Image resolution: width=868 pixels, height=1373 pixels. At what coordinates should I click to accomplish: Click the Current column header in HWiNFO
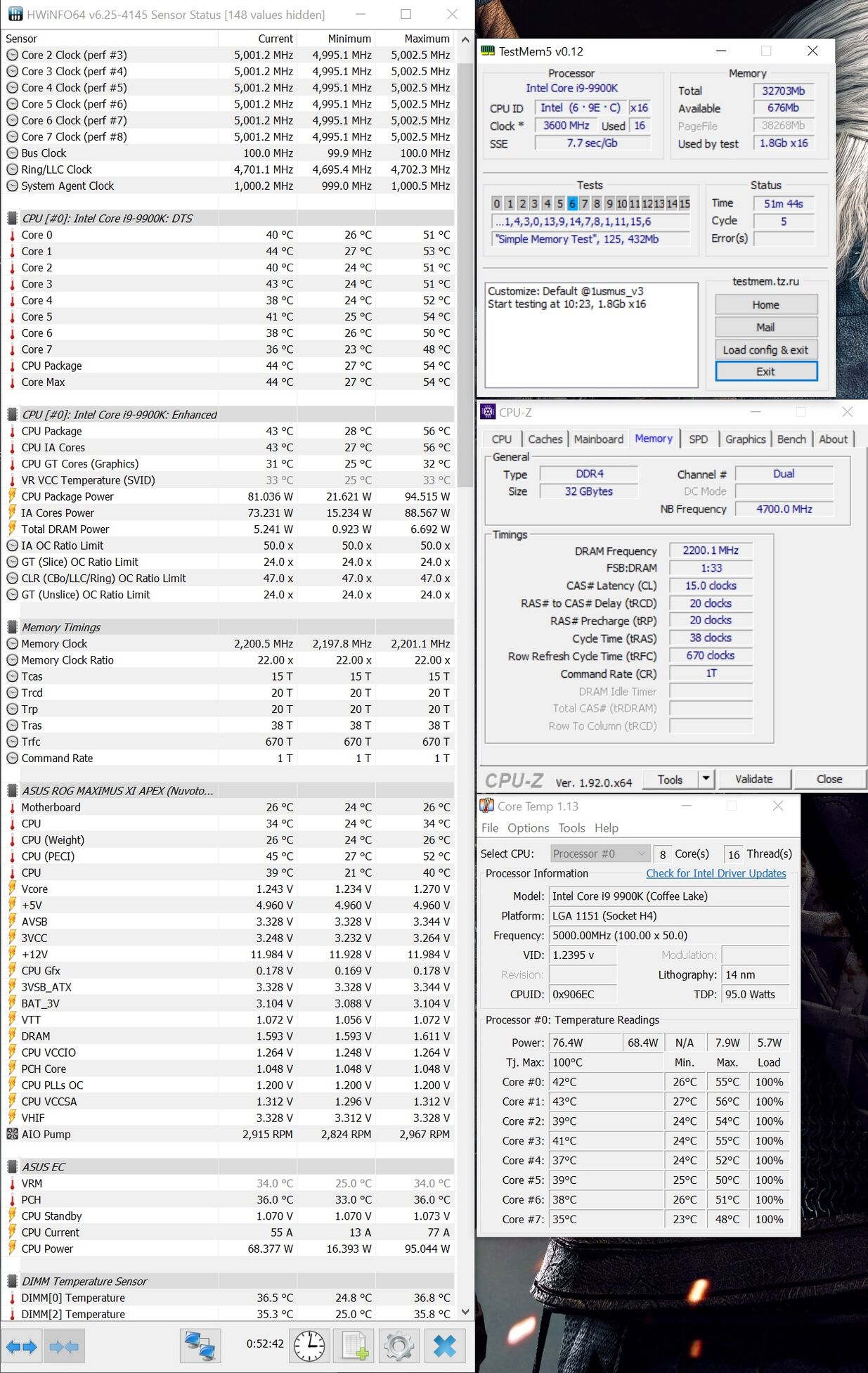coord(257,39)
